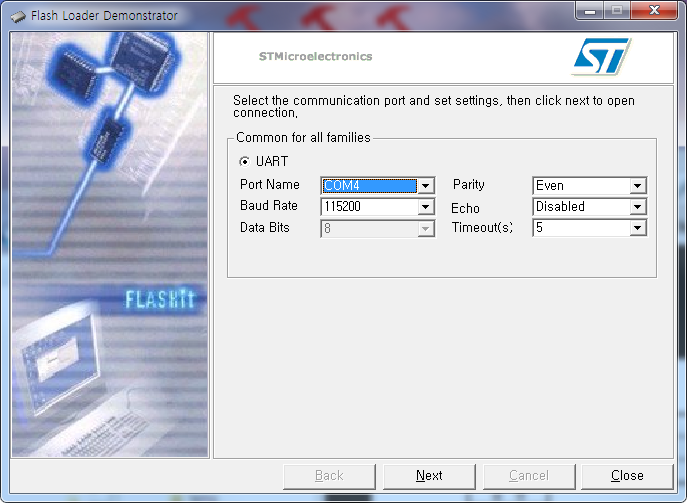
Task: Expand the Echo dropdown arrow
Action: (637, 207)
